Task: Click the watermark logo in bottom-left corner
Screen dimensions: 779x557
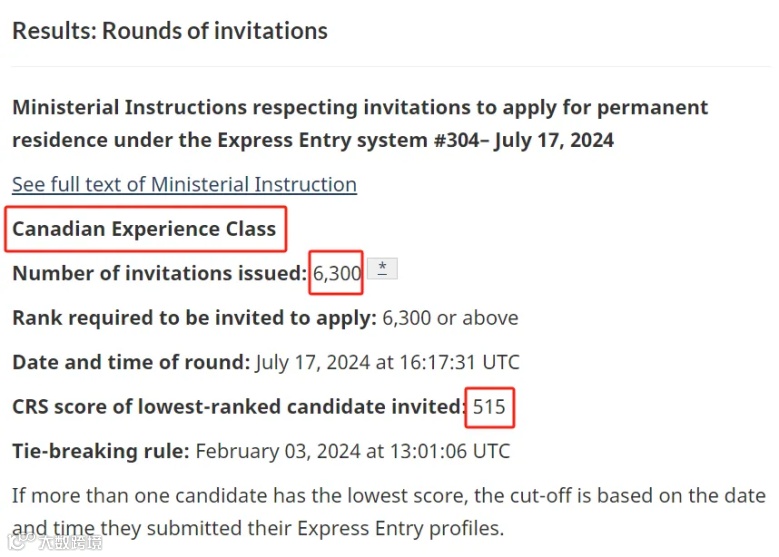Action: (50, 543)
